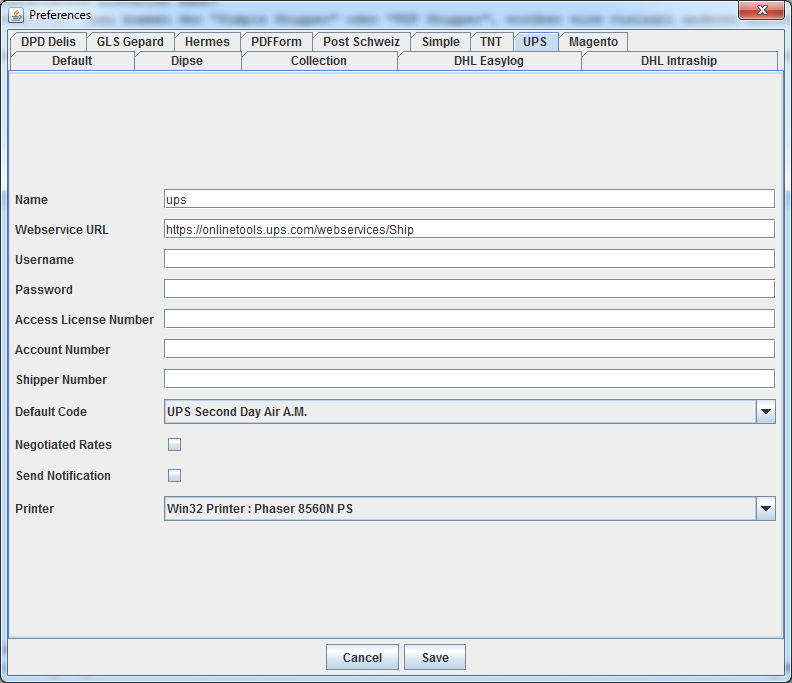Switch to the Default tab
This screenshot has width=792, height=683.
pos(72,61)
